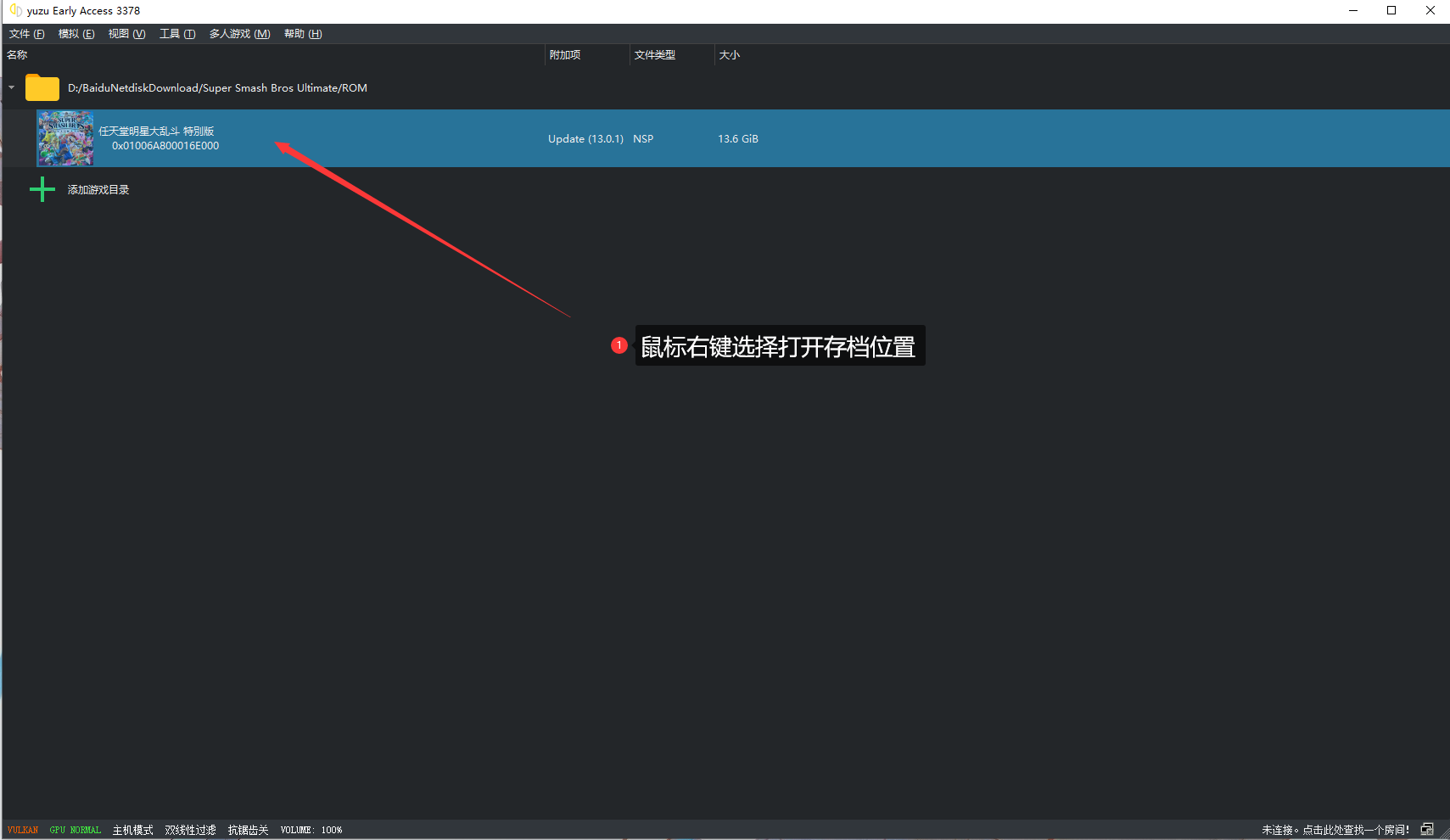
Task: Toggle 主机模式 docked mode button
Action: [x=133, y=830]
